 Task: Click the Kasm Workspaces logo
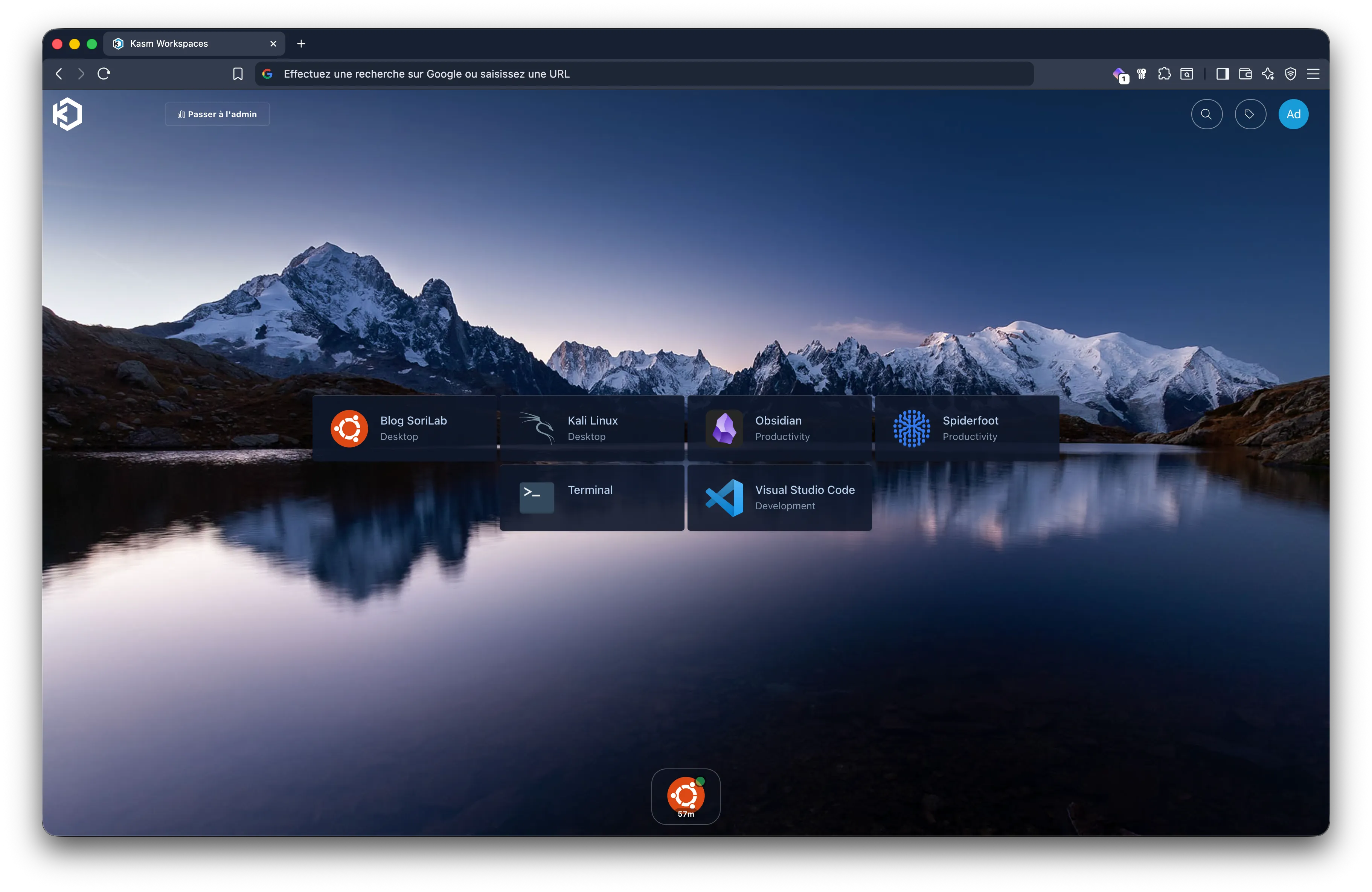pos(67,114)
